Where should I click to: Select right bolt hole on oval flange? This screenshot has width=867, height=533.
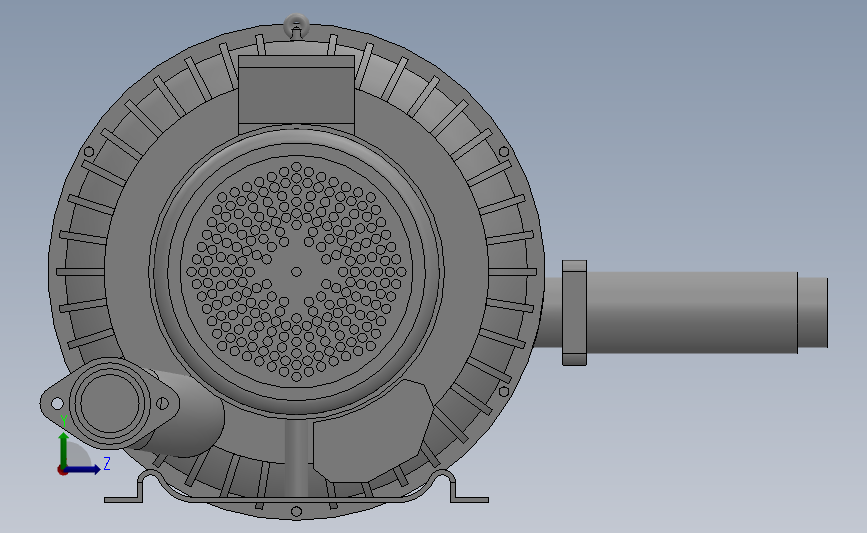point(163,404)
